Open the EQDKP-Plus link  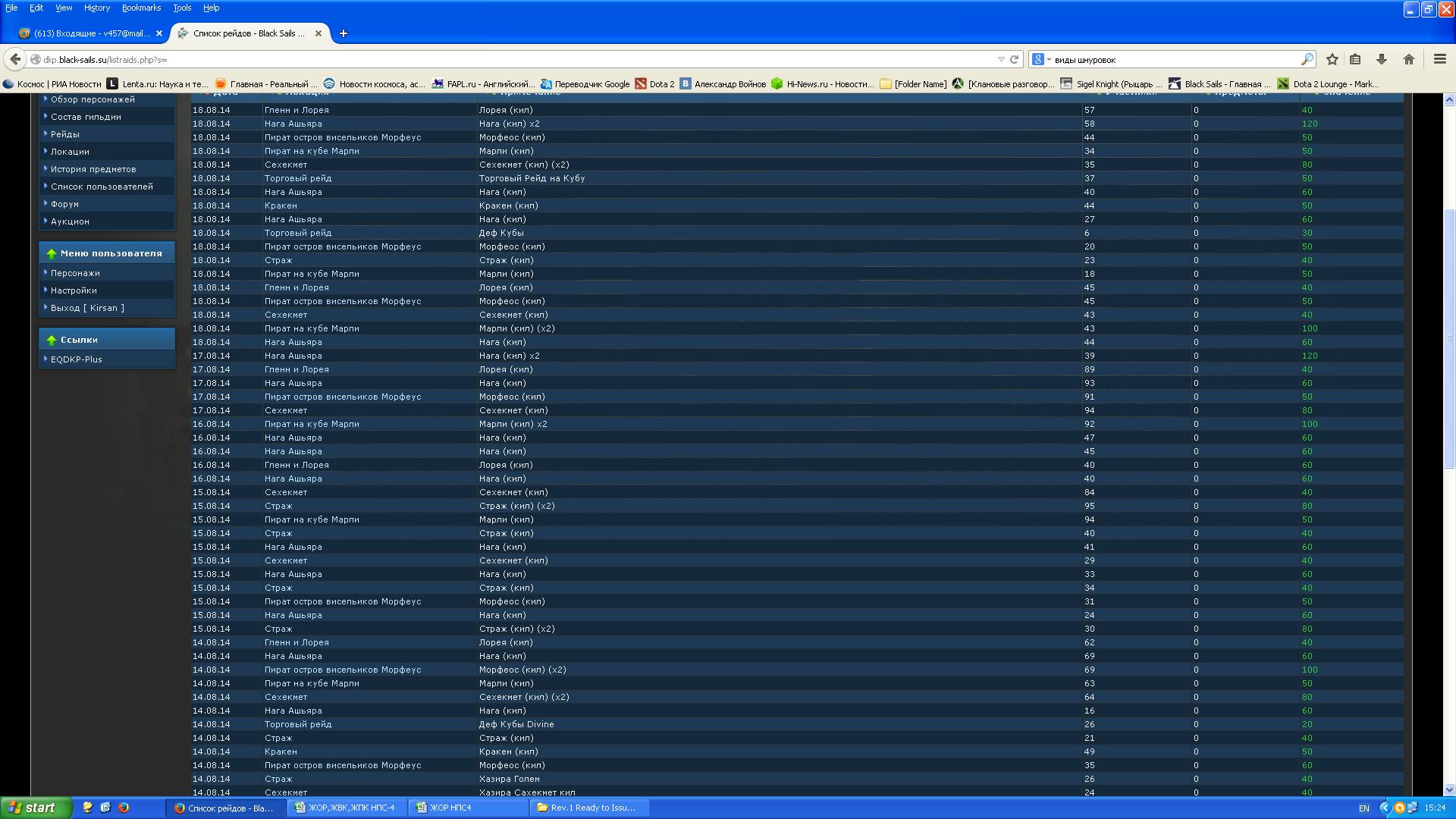[x=76, y=359]
